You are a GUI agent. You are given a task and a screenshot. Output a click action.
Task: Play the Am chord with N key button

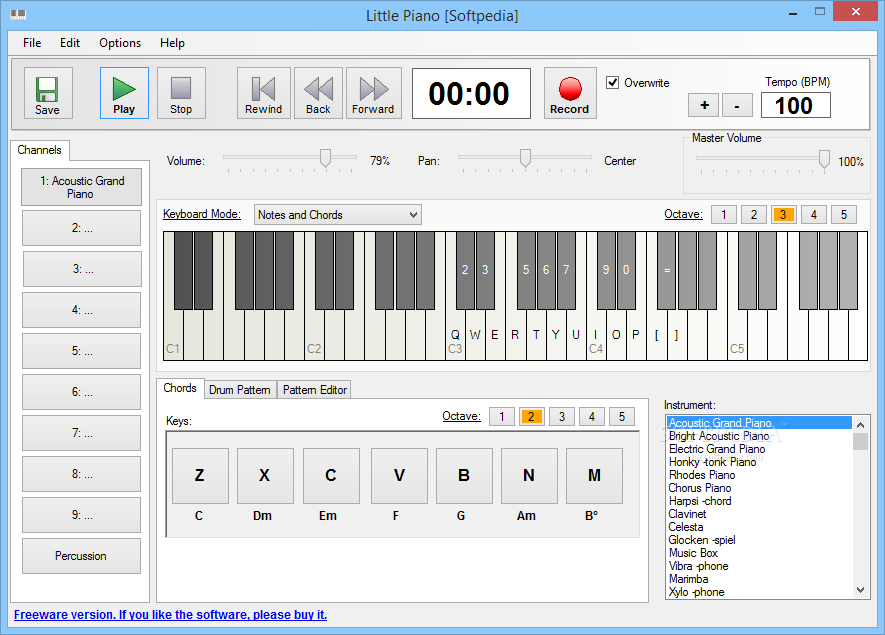(529, 476)
